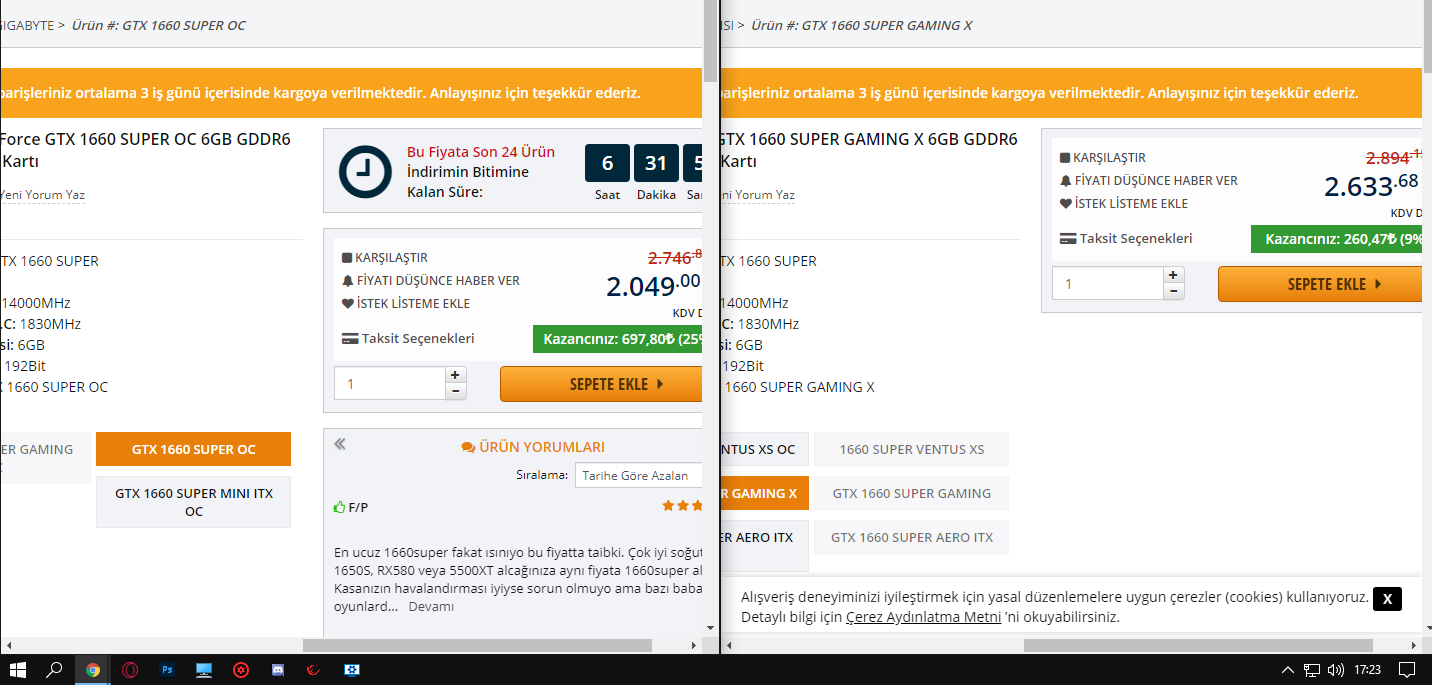Click the heart wishlist icon in left window

[x=347, y=304]
